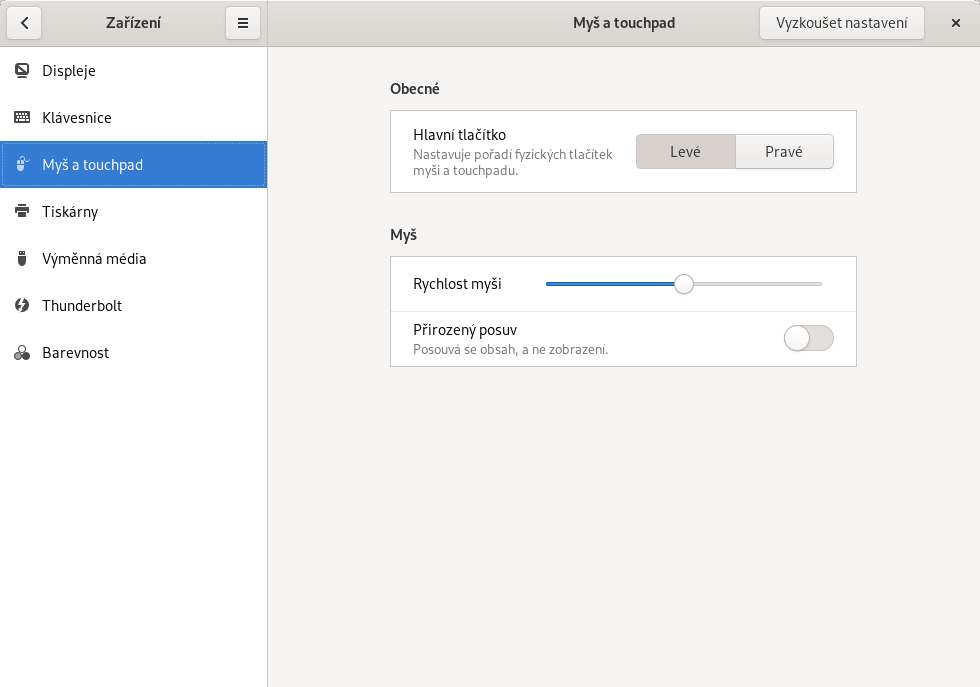The image size is (980, 687).
Task: Click the Výměnná média drive icon
Action: [22, 259]
